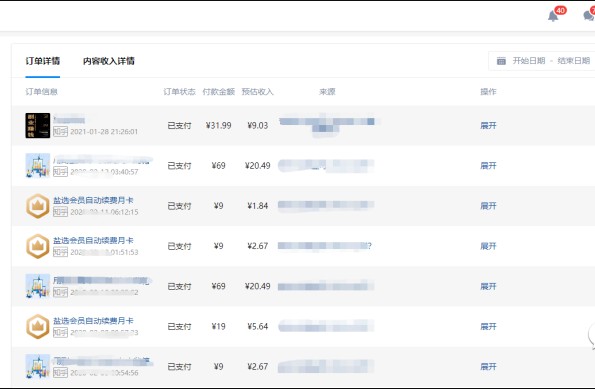Switch to the 订单详情 tab
Image resolution: width=595 pixels, height=389 pixels.
[42, 61]
